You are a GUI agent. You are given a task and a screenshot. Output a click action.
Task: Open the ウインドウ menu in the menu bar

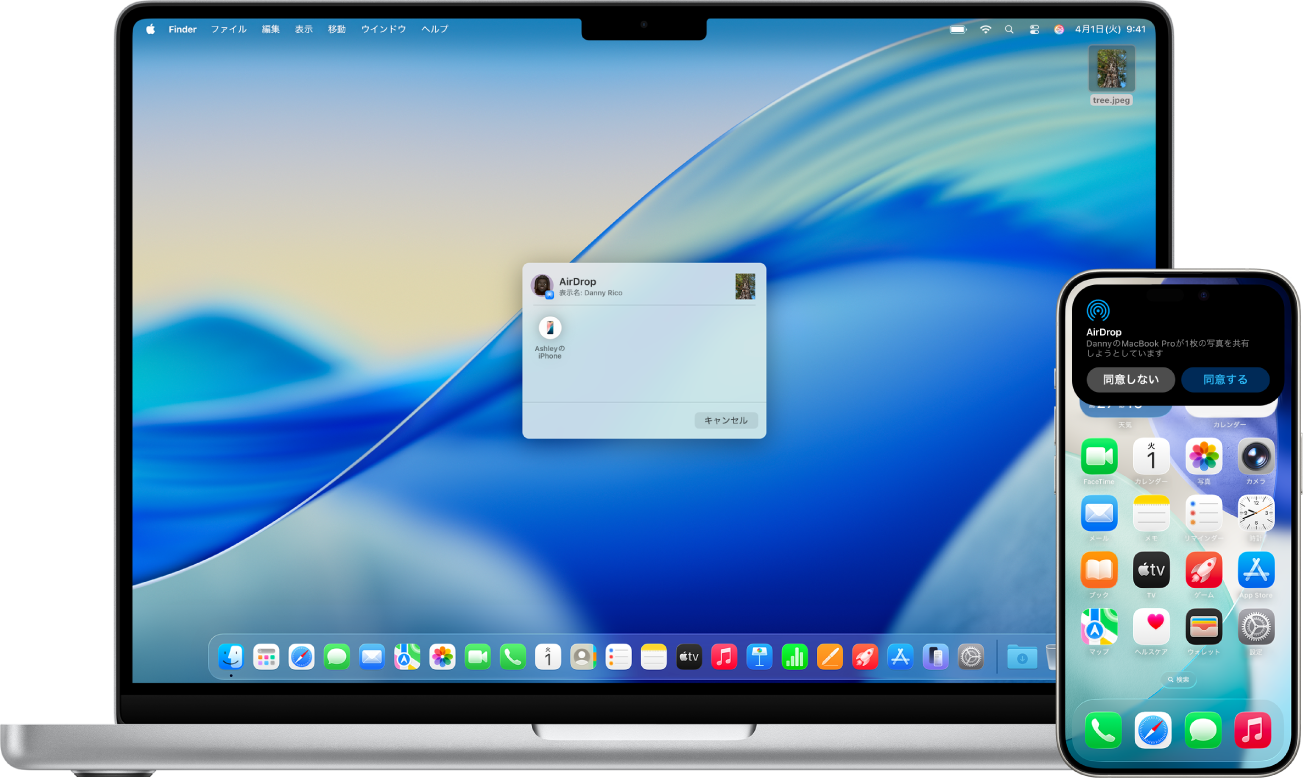(382, 29)
